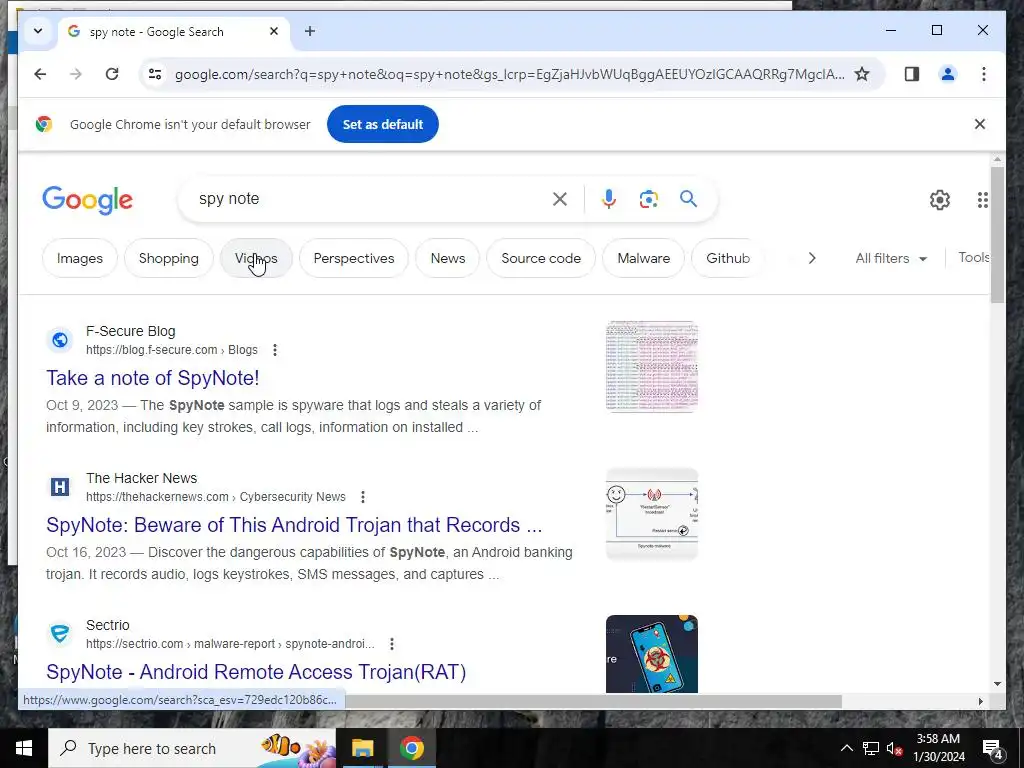
Task: Open the Windows Start menu
Action: (x=24, y=748)
